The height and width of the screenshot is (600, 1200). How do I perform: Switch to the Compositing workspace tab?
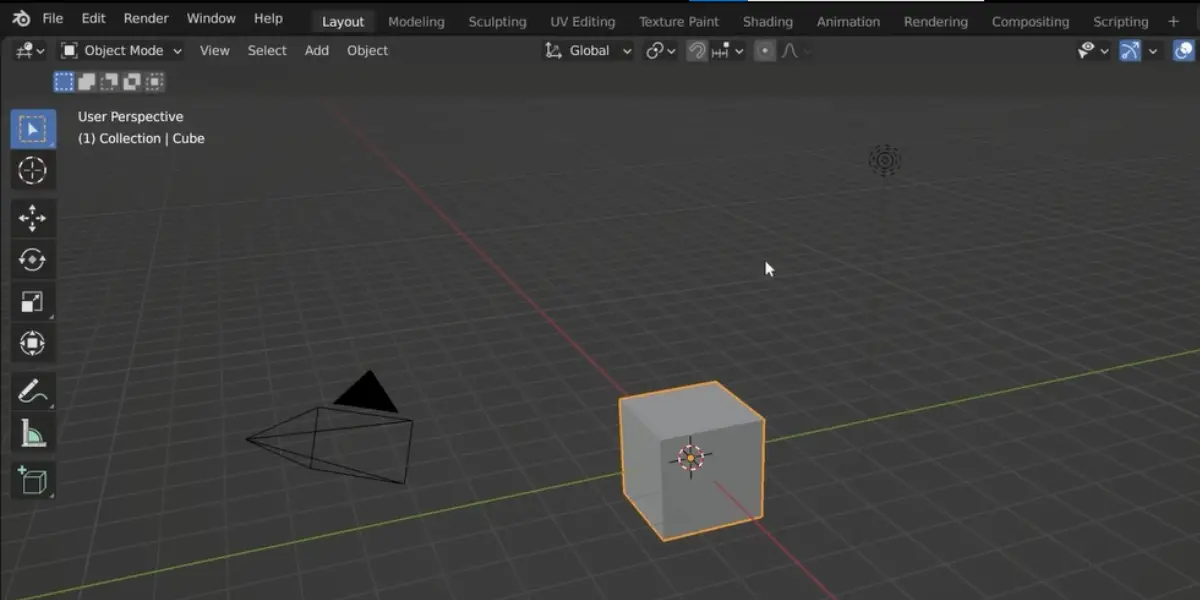1030,21
